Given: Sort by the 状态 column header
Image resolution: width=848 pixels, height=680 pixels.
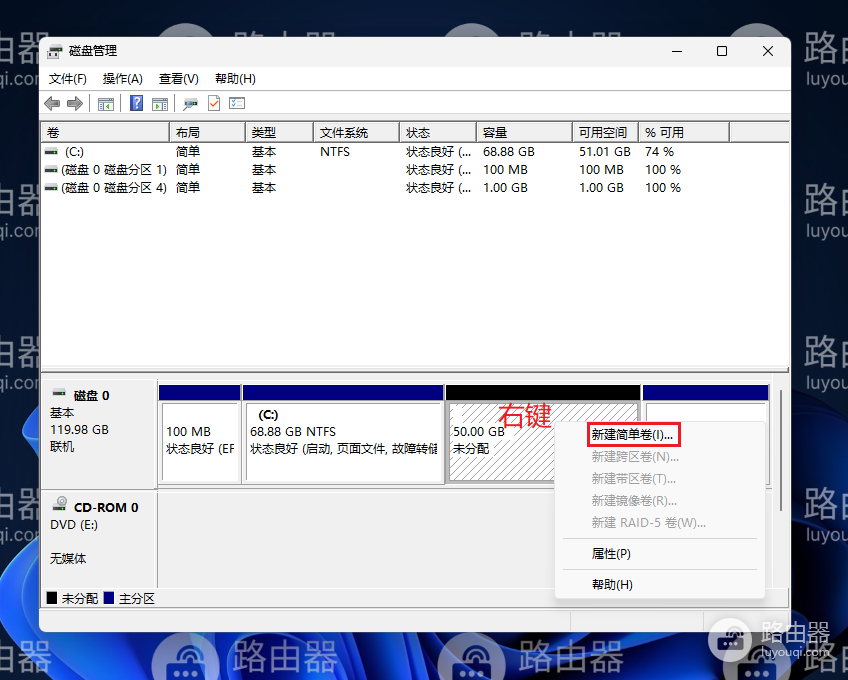Looking at the screenshot, I should coord(438,133).
